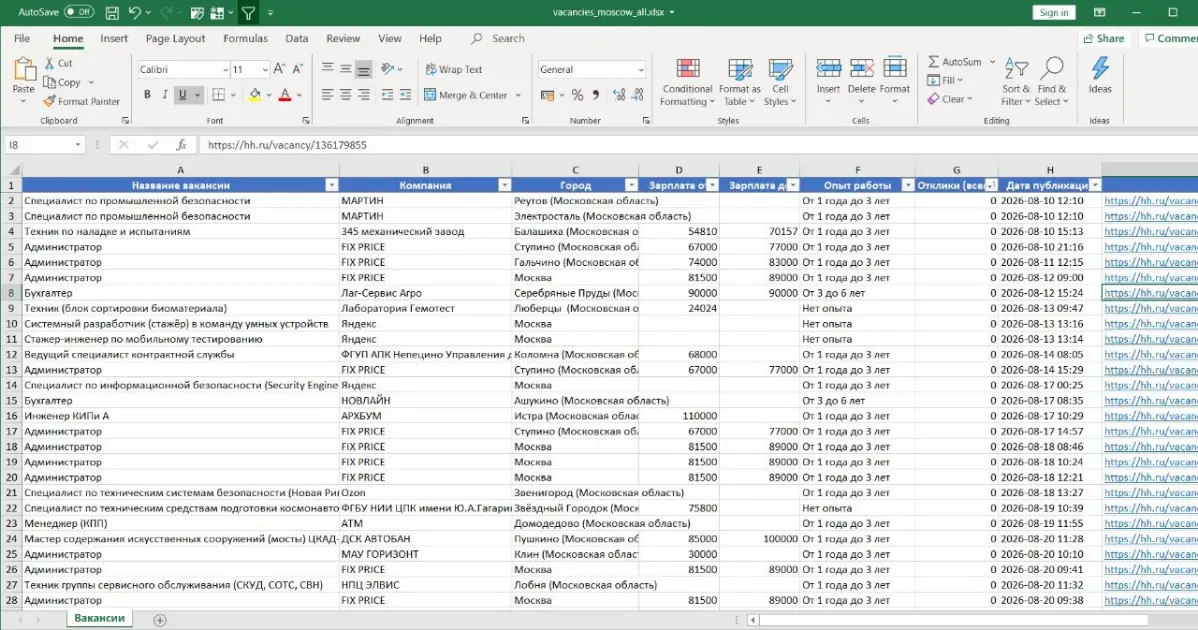
Task: Toggle Bold formatting
Action: [x=147, y=95]
